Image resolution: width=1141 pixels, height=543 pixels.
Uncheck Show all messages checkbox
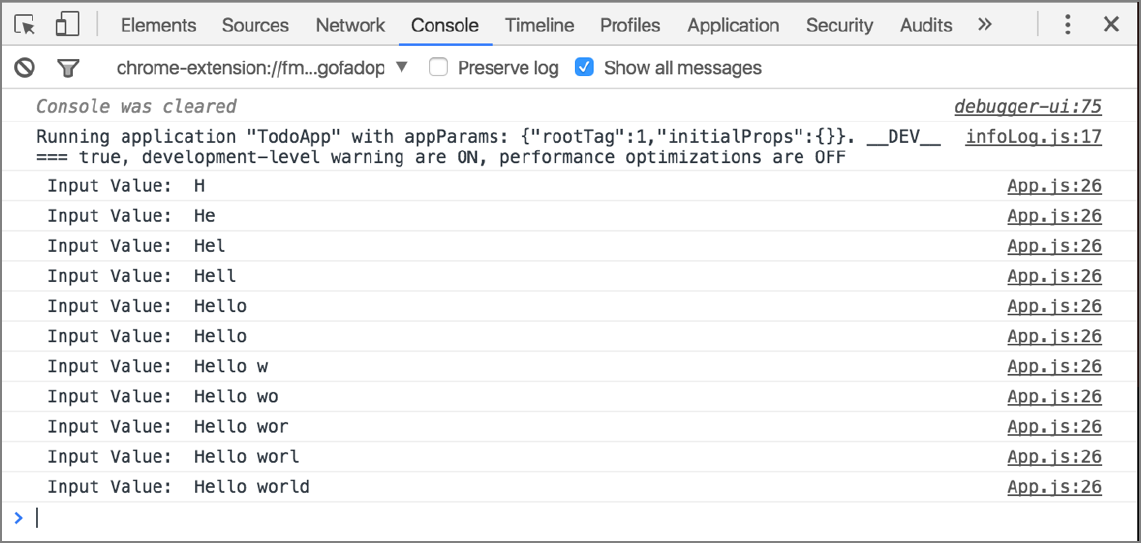(585, 68)
